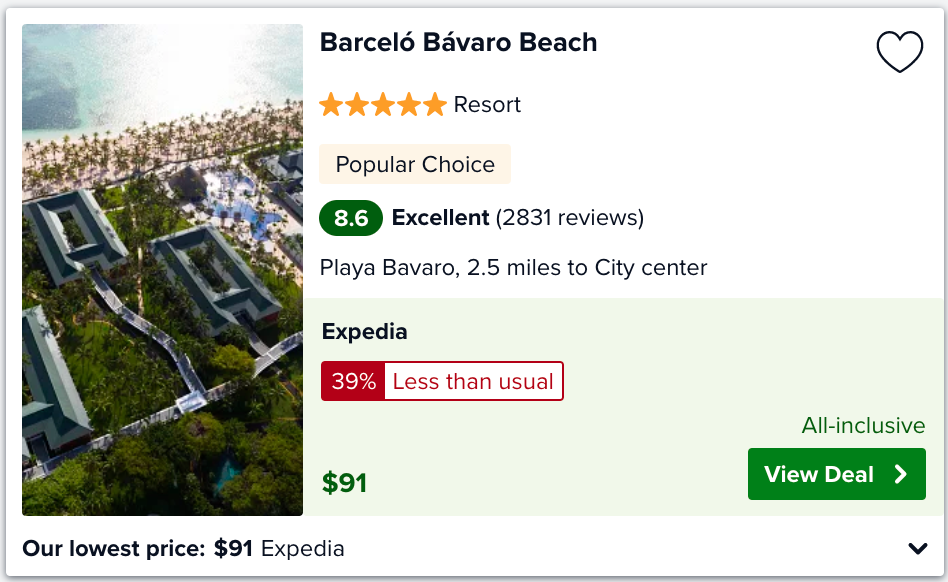Image resolution: width=948 pixels, height=582 pixels.
Task: Click the Resort accommodation type label
Action: (x=487, y=105)
